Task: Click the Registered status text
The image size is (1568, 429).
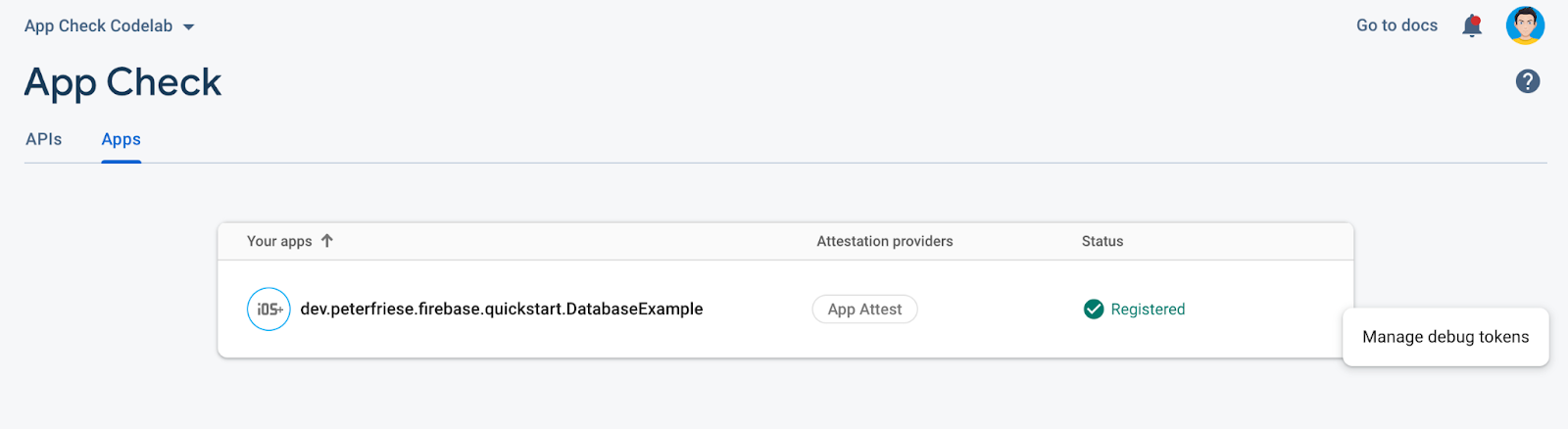Action: [x=1148, y=310]
